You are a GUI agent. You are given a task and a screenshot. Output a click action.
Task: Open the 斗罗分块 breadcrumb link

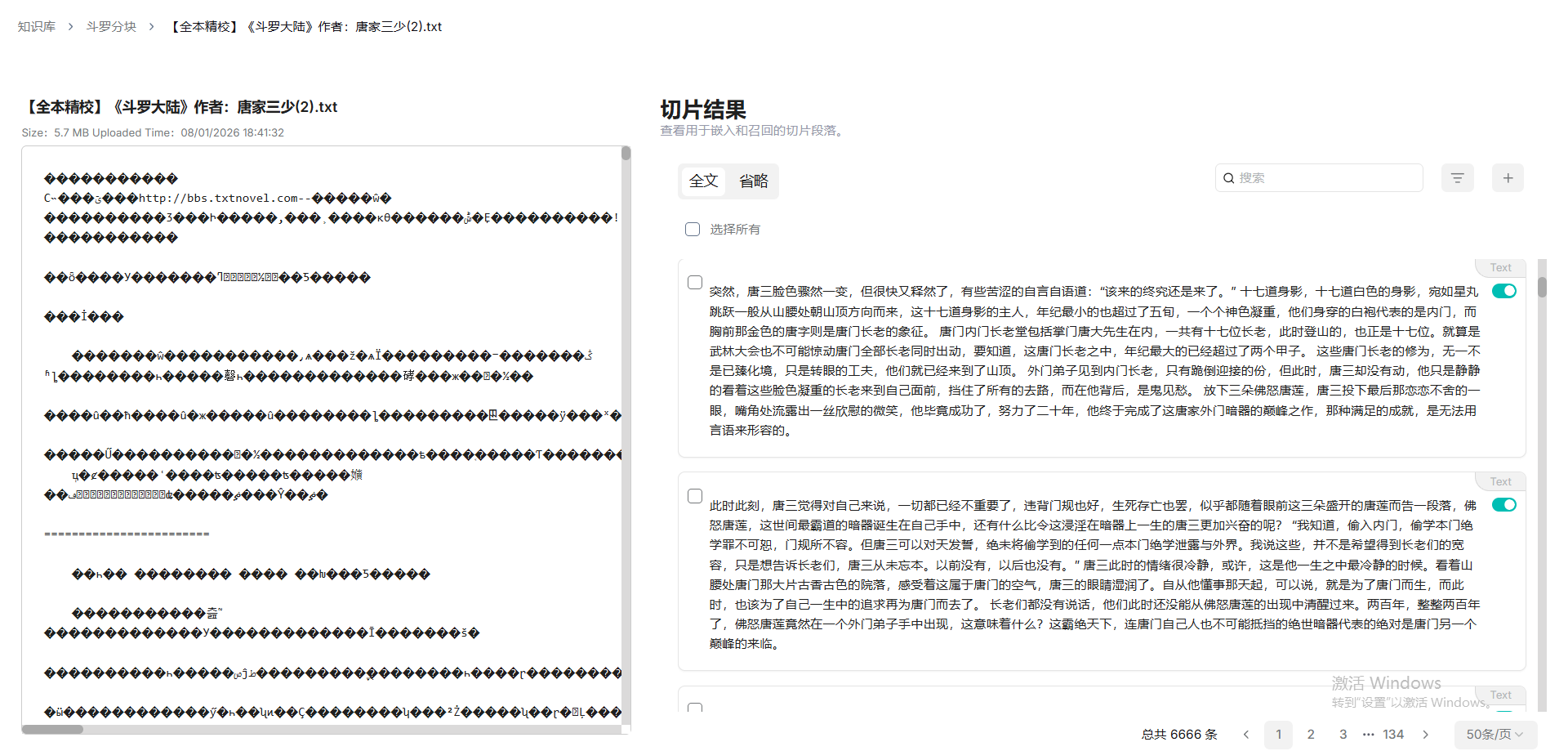pyautogui.click(x=111, y=27)
